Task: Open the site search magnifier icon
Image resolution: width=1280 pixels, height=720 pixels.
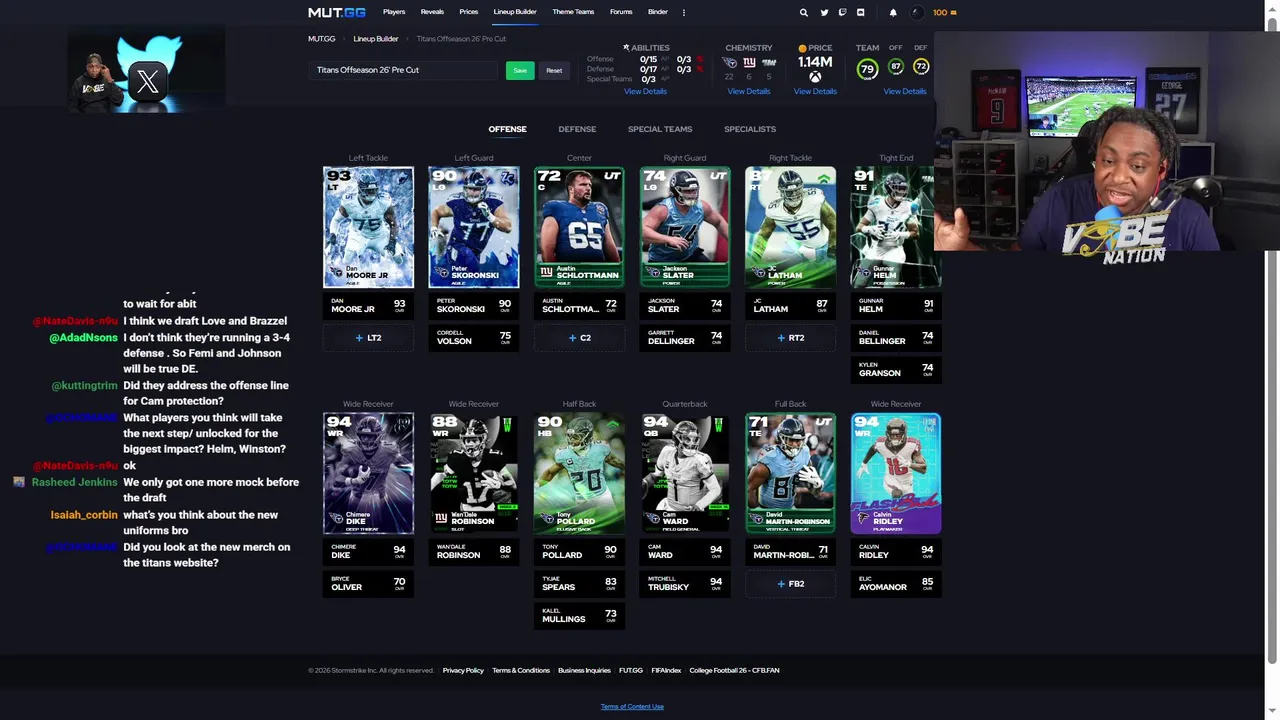Action: tap(803, 13)
